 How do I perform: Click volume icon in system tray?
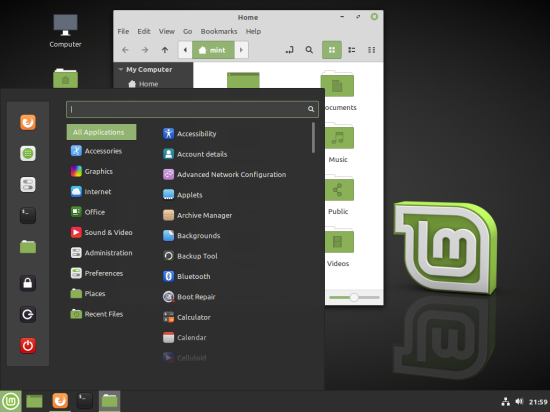tap(519, 401)
